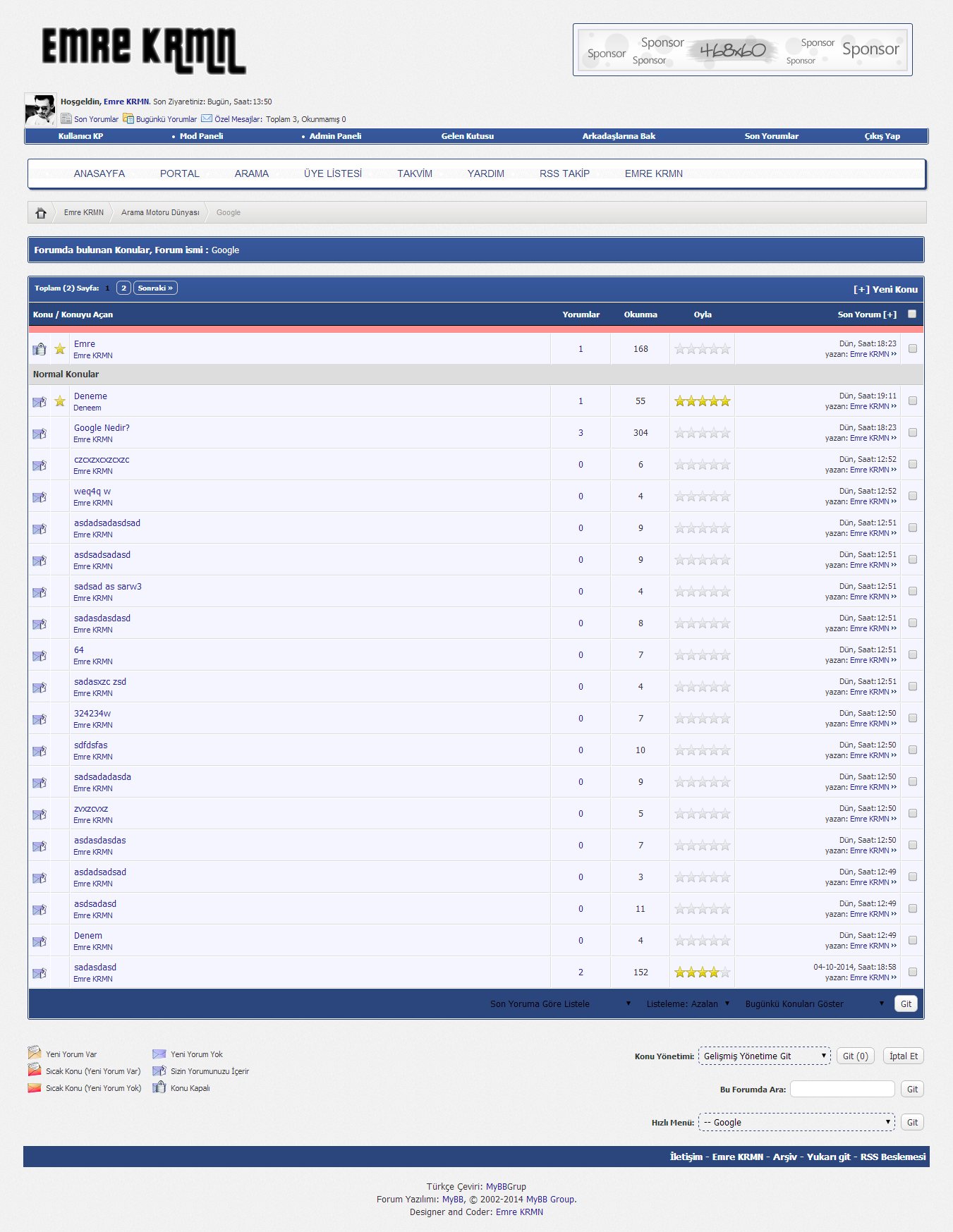Viewport: 953px width, 1232px height.
Task: Click the İptal Et button
Action: [904, 1056]
